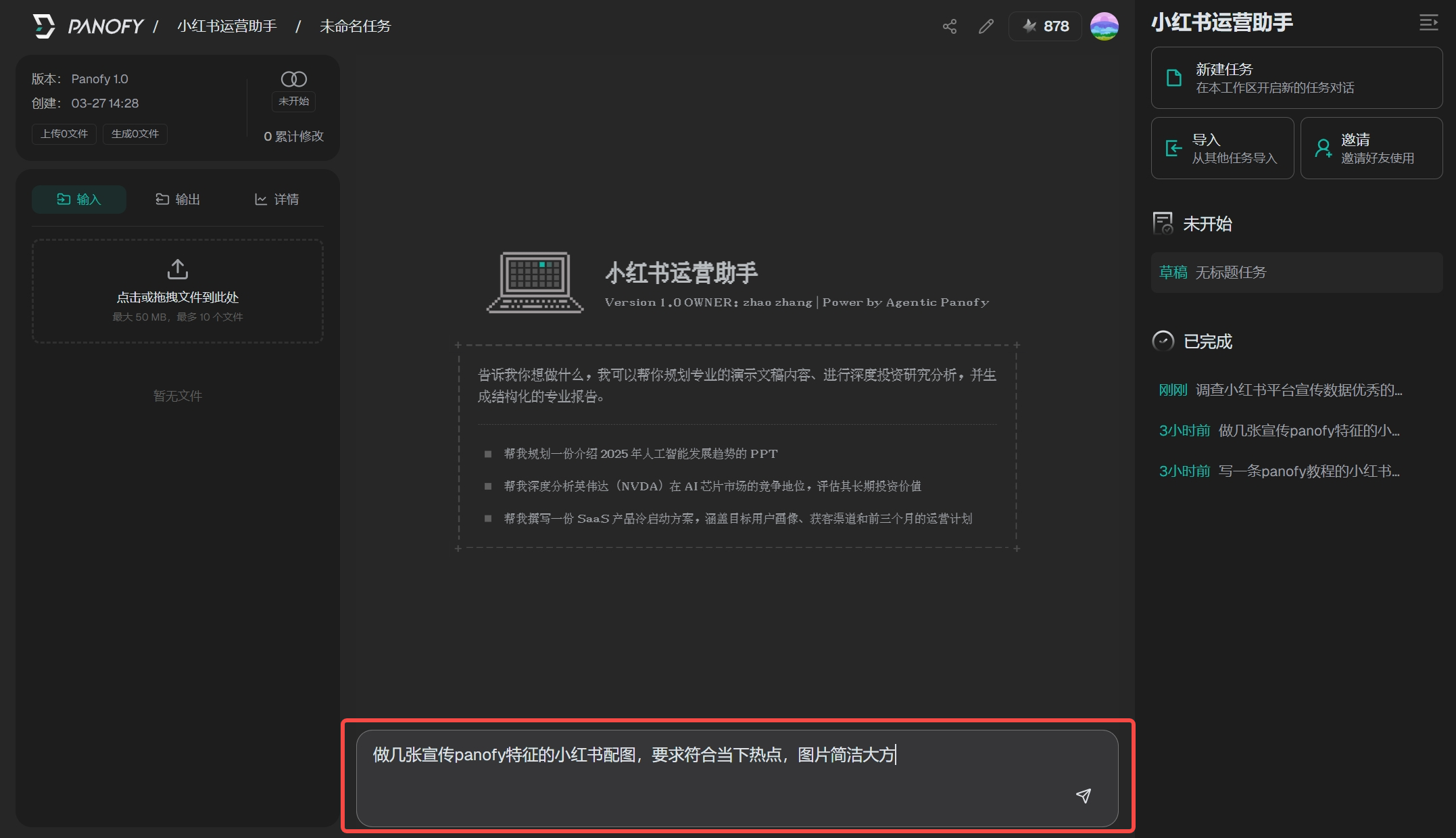Click the 导入 from other tasks button
This screenshot has width=1456, height=838.
pyautogui.click(x=1221, y=148)
